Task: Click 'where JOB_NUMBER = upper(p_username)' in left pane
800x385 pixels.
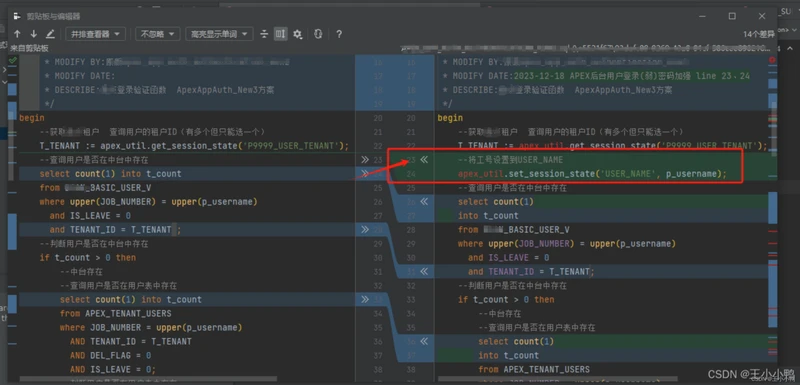Action: coord(151,327)
